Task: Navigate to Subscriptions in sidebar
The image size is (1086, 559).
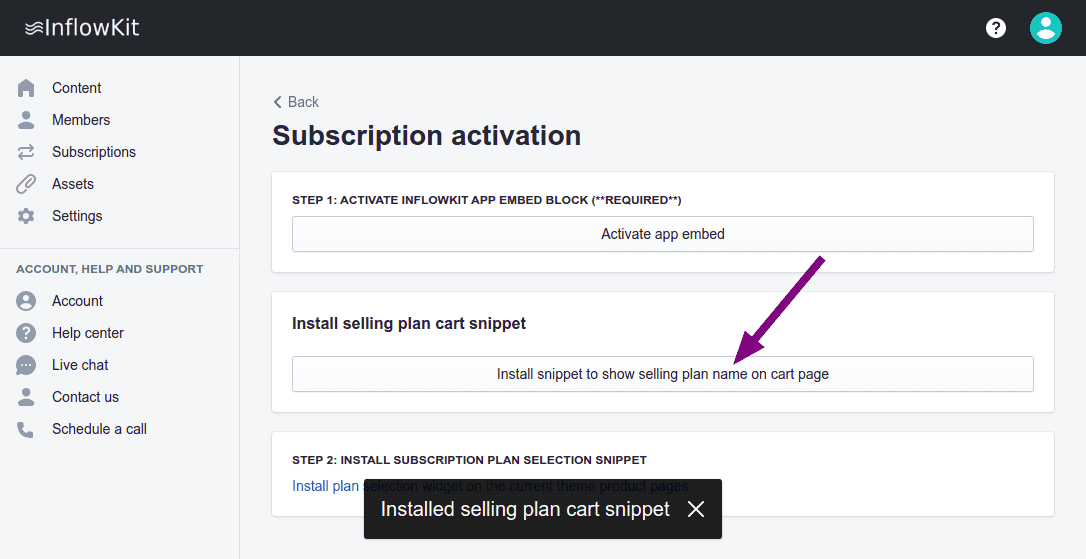Action: tap(94, 152)
